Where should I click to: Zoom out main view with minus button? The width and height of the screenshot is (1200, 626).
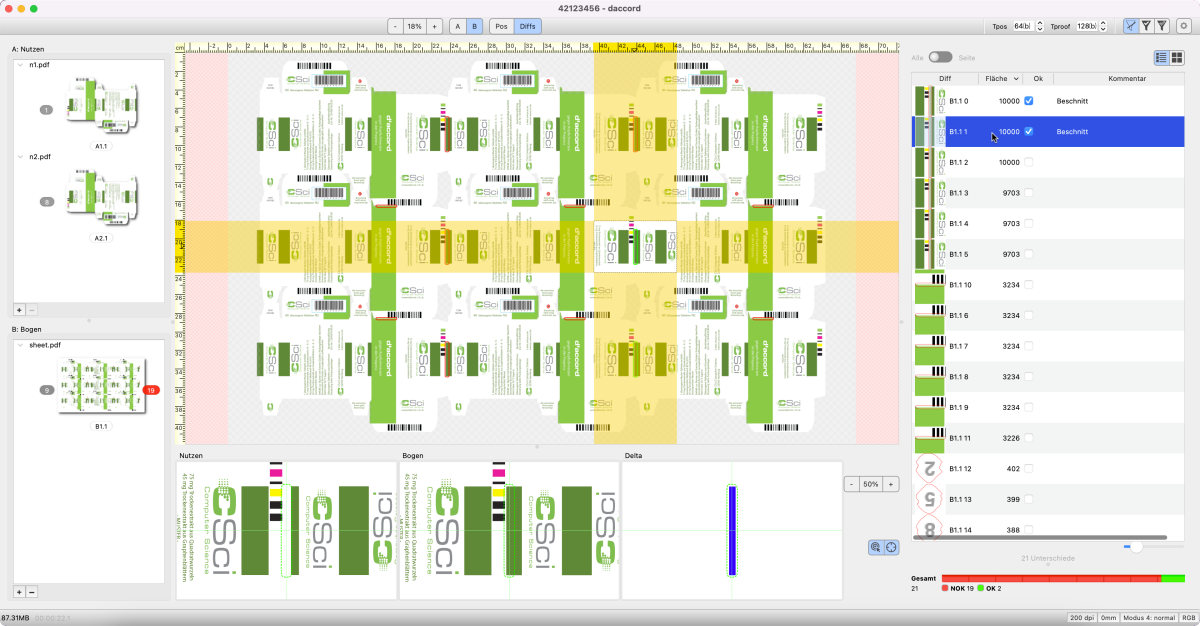pyautogui.click(x=395, y=26)
